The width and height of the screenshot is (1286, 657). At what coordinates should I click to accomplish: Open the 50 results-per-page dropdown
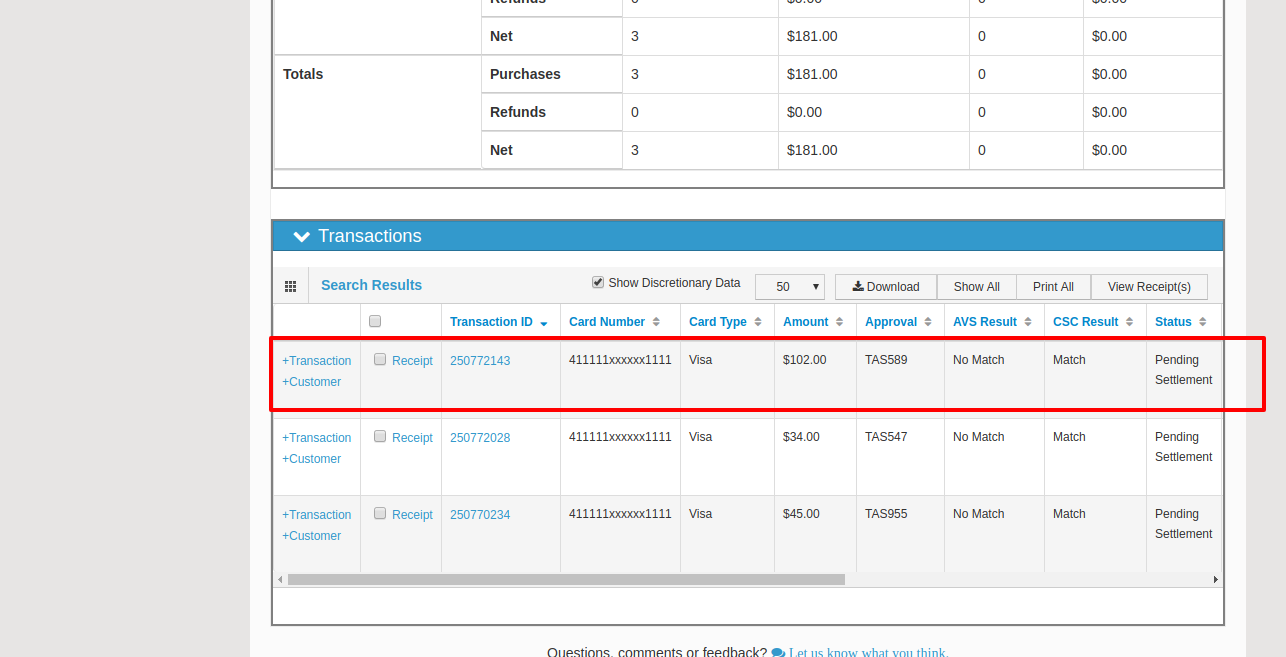pos(789,287)
